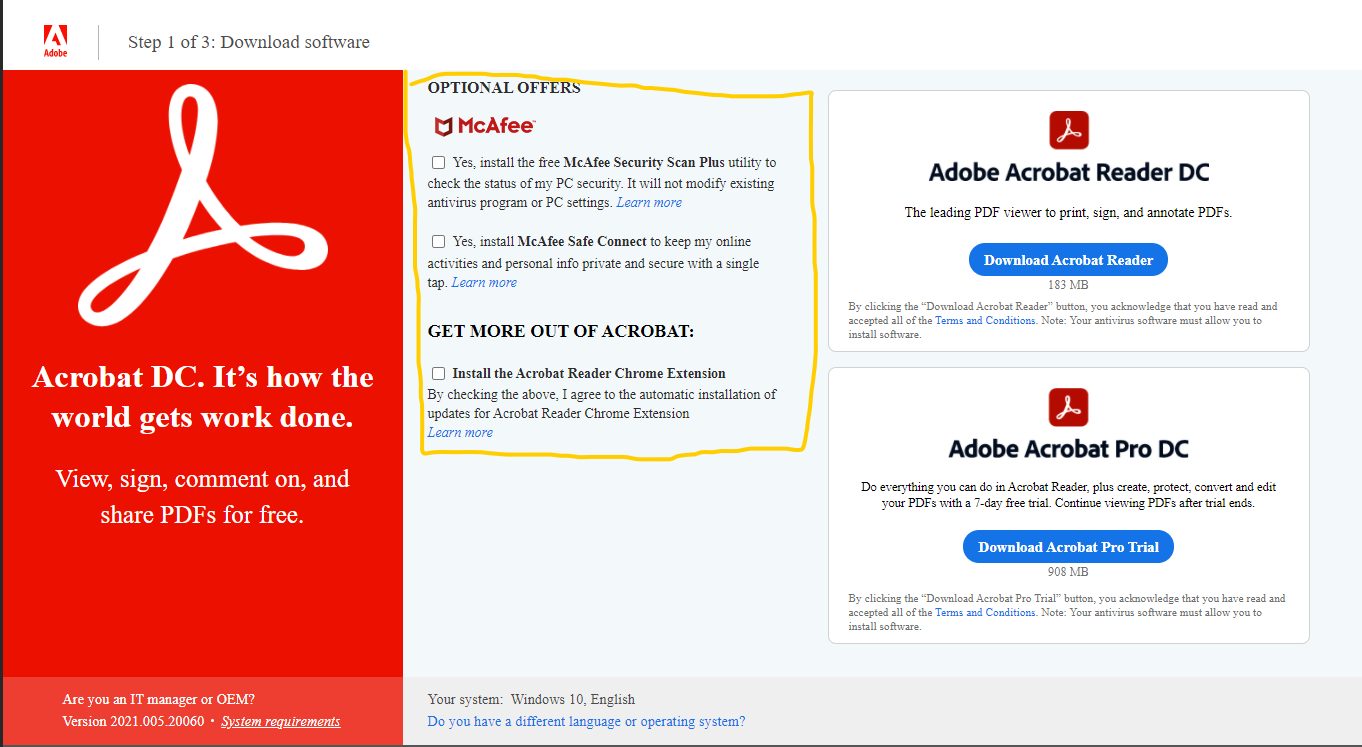Click the leading PDF viewer description text
1362x747 pixels.
[1068, 212]
